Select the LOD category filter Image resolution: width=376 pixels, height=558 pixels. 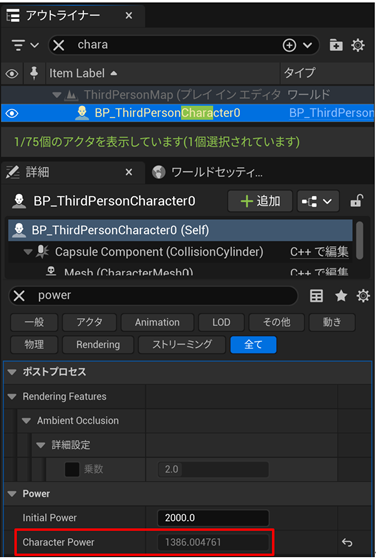point(221,322)
